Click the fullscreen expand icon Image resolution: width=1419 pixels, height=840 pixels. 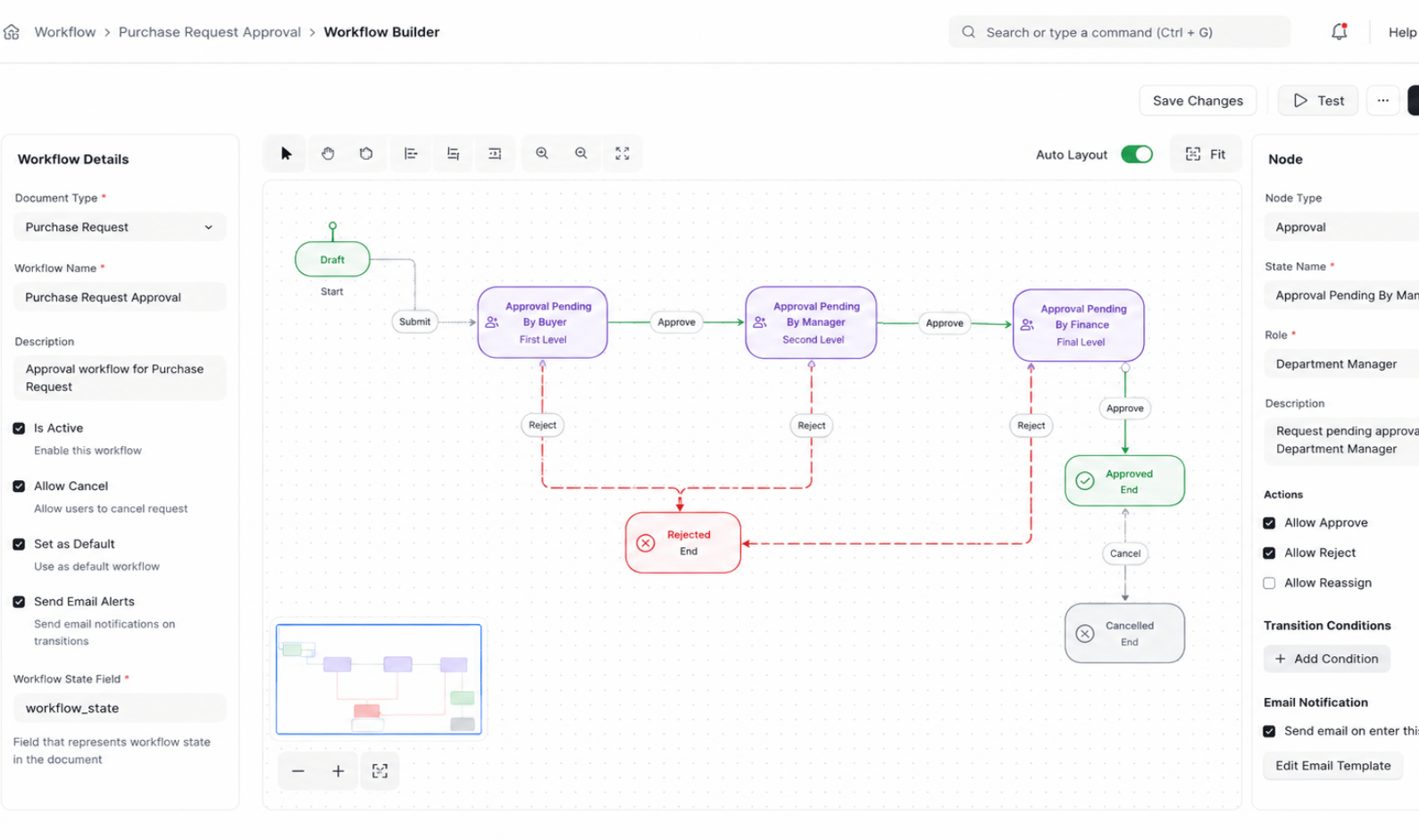coord(622,154)
